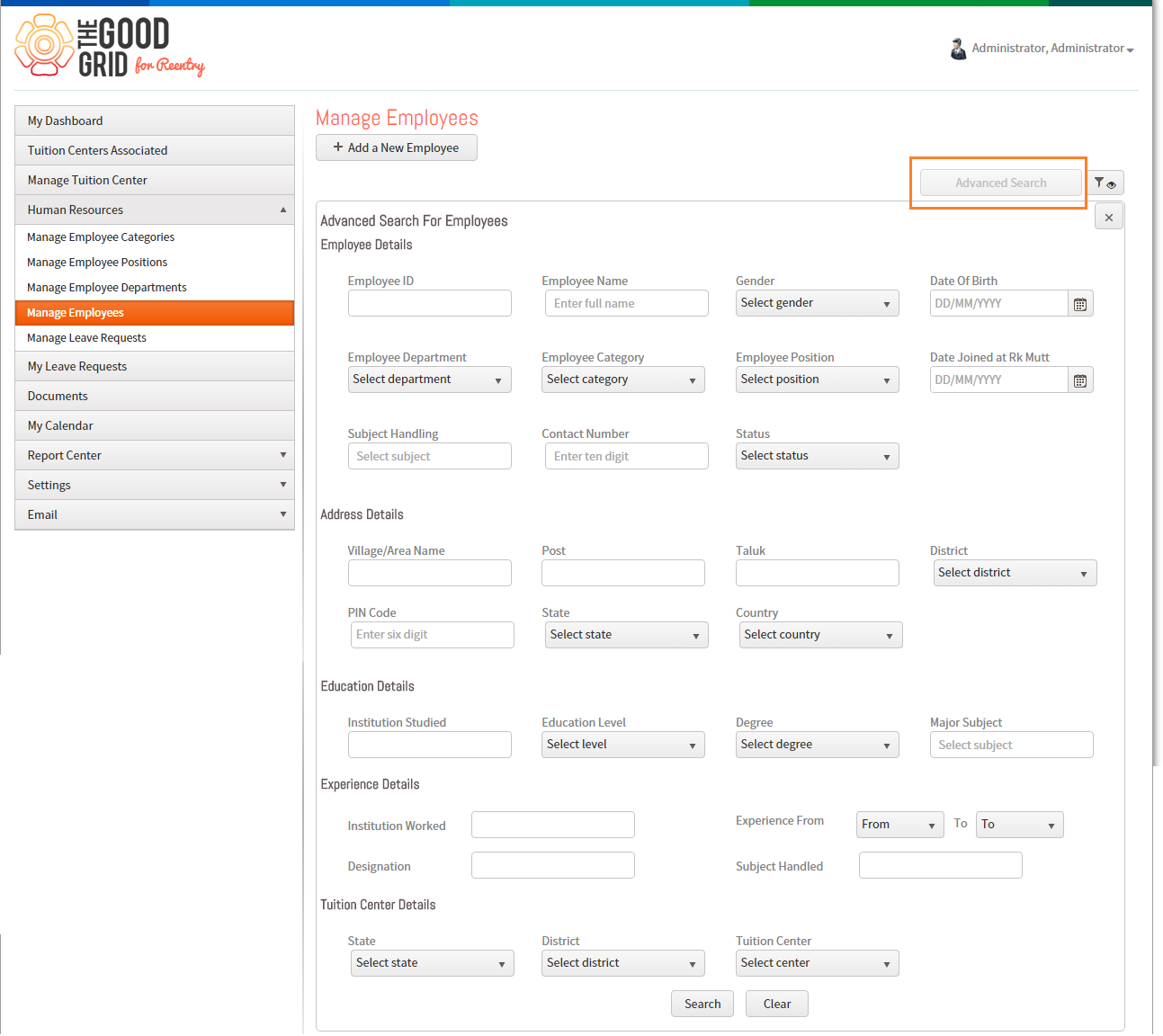Open the address Select state dropdown
This screenshot has width=1163, height=1036.
[626, 635]
